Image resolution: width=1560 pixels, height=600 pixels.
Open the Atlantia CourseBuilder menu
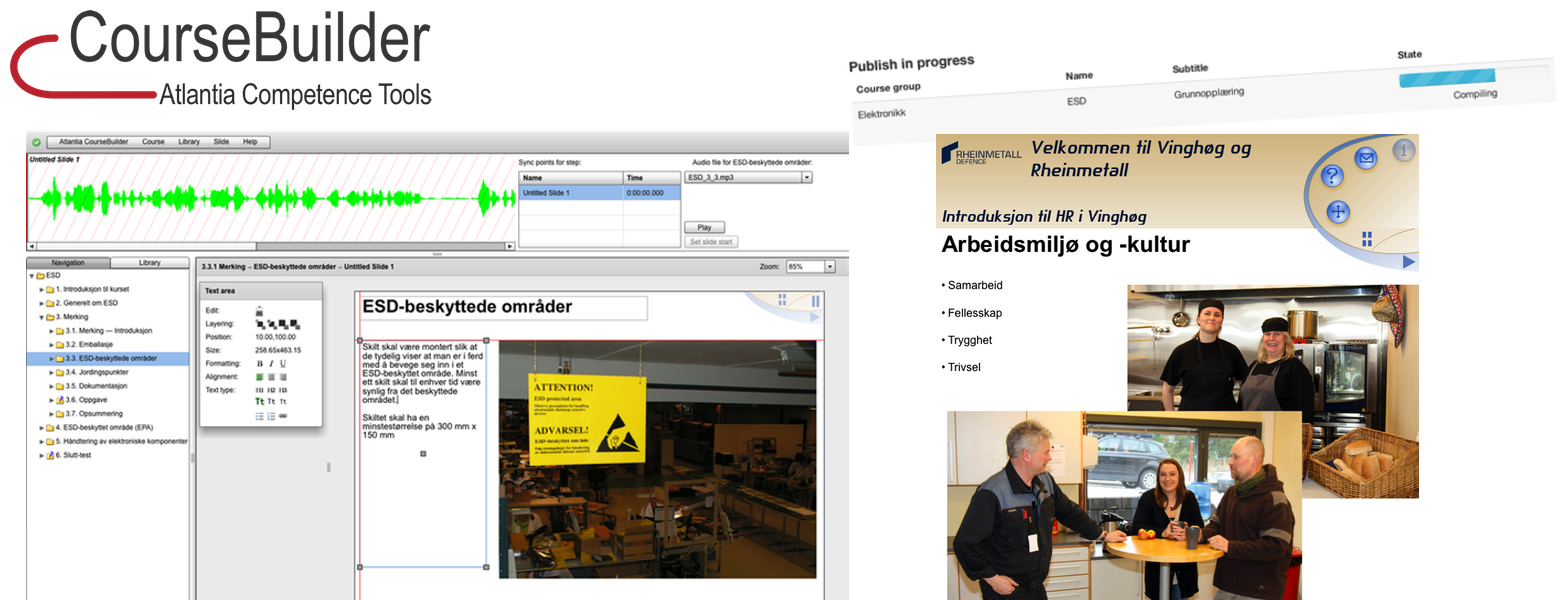click(x=95, y=142)
